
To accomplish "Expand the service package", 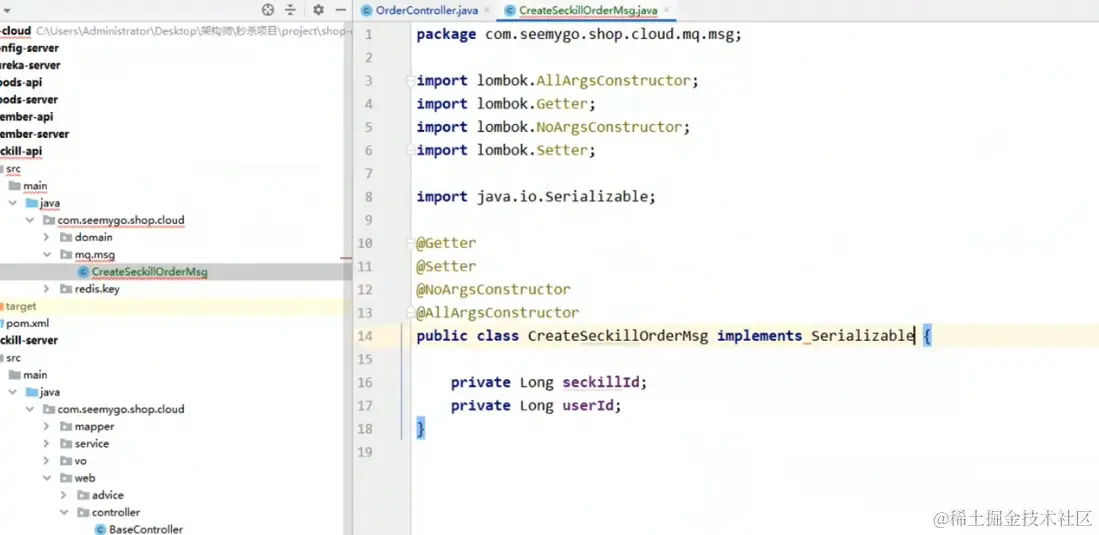I will click(x=46, y=443).
